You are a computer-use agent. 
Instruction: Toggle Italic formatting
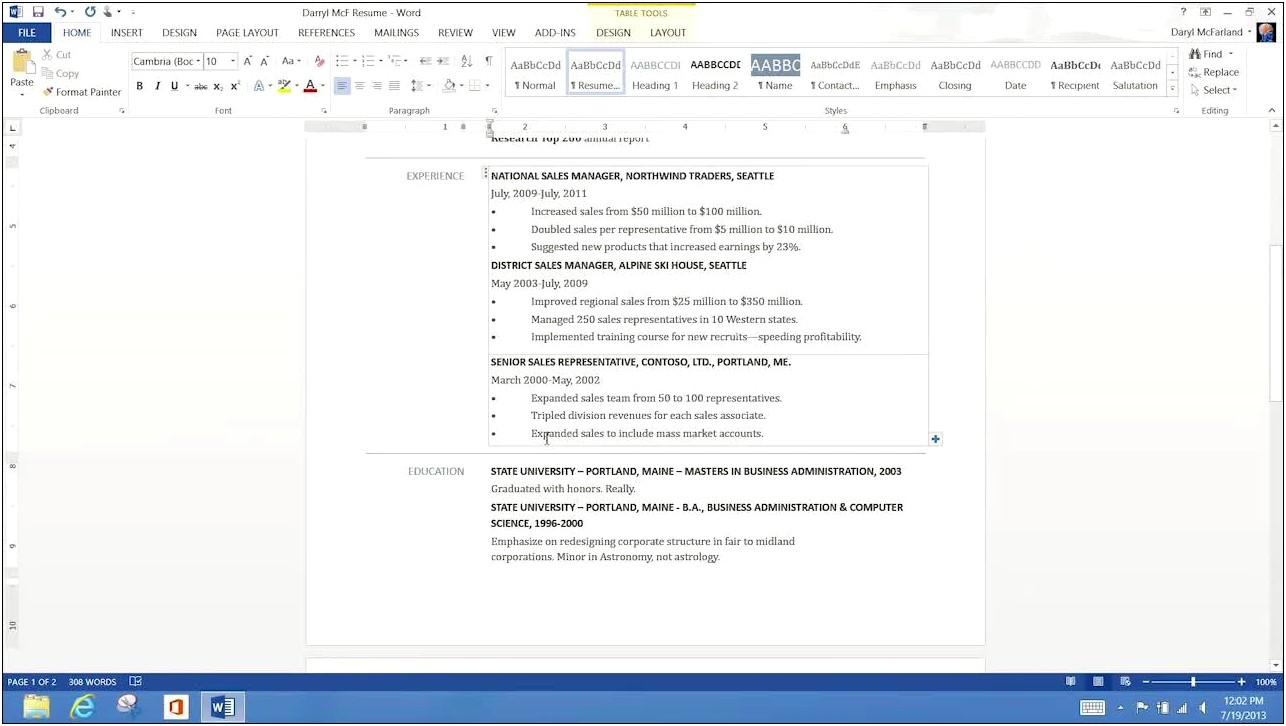click(x=157, y=86)
